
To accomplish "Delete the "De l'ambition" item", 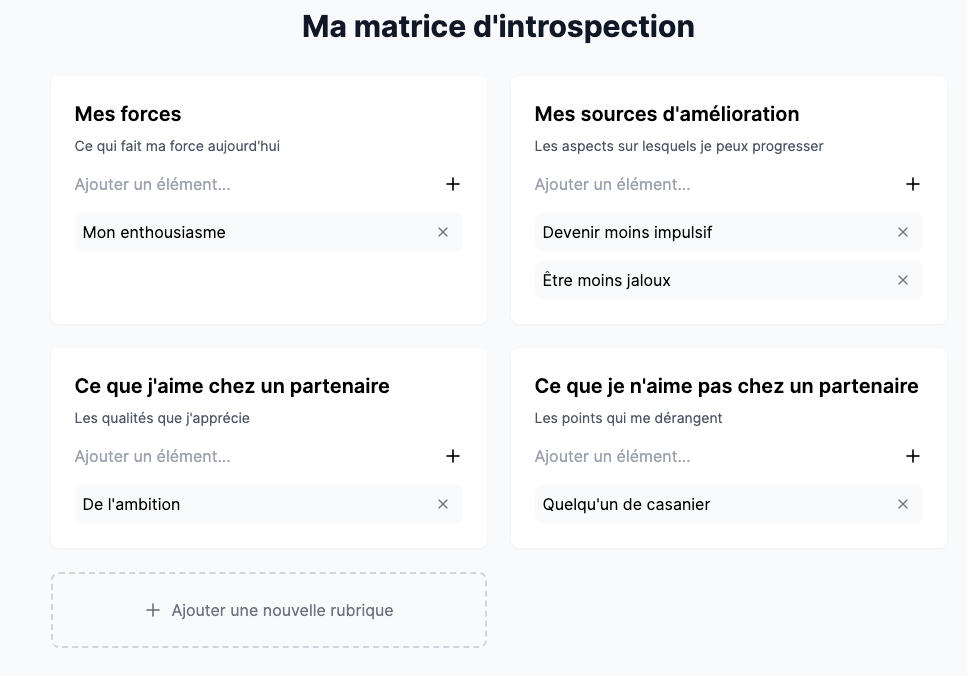I will coord(443,504).
